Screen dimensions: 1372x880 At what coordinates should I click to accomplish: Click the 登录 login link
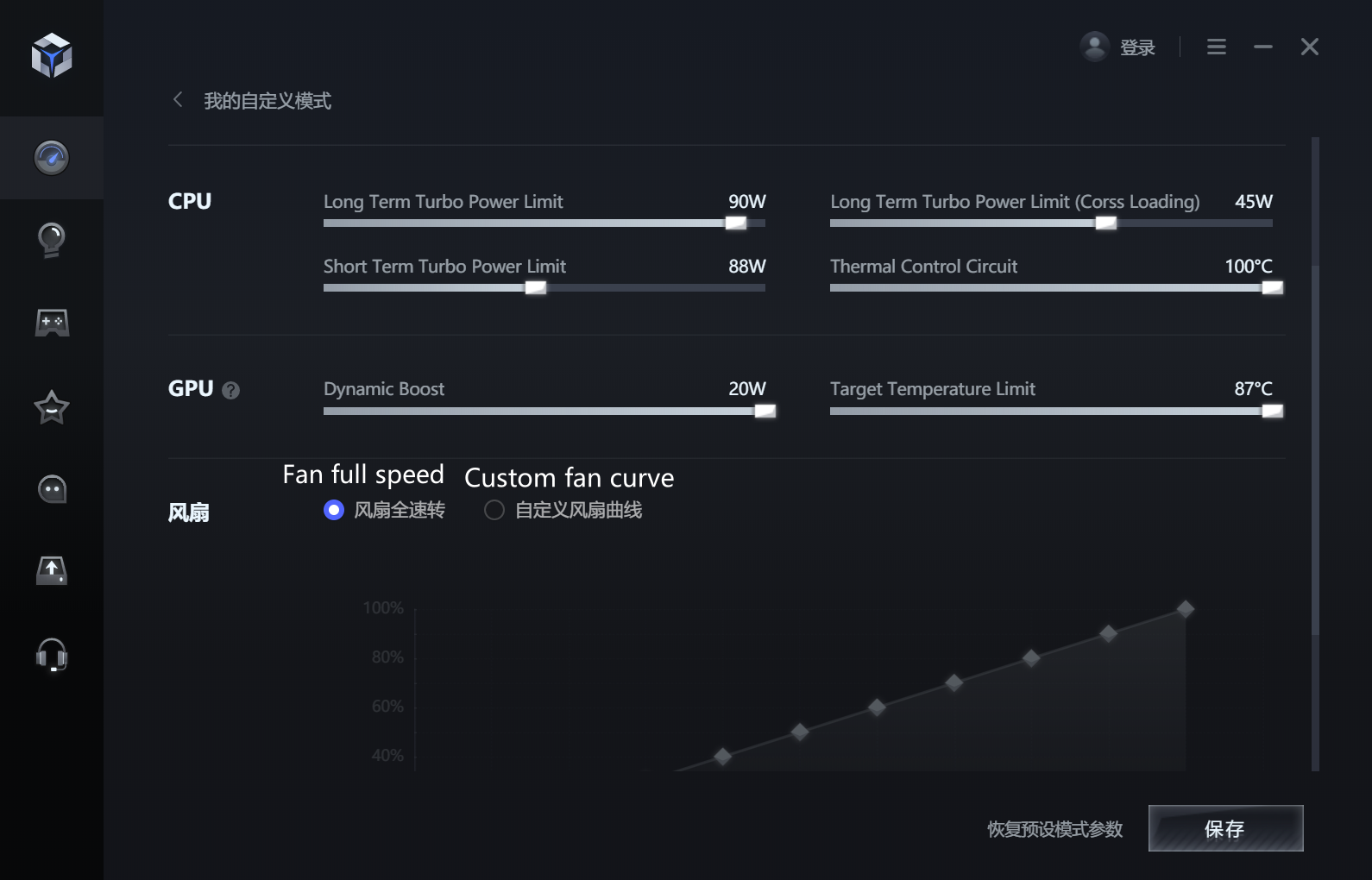click(1137, 47)
